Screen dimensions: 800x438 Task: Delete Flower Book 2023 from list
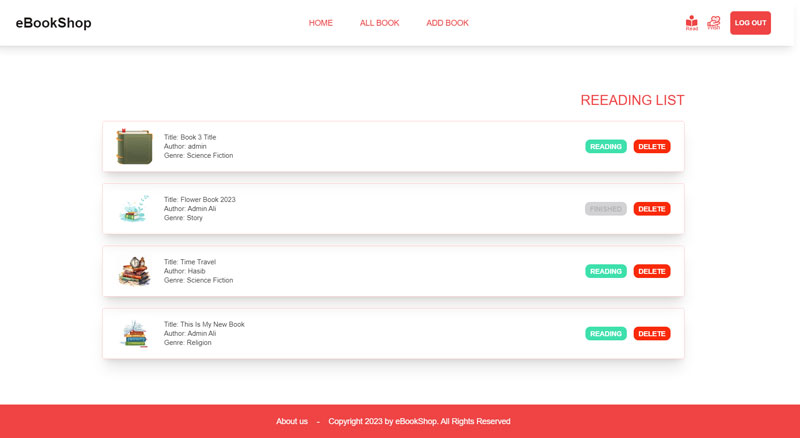pos(652,209)
